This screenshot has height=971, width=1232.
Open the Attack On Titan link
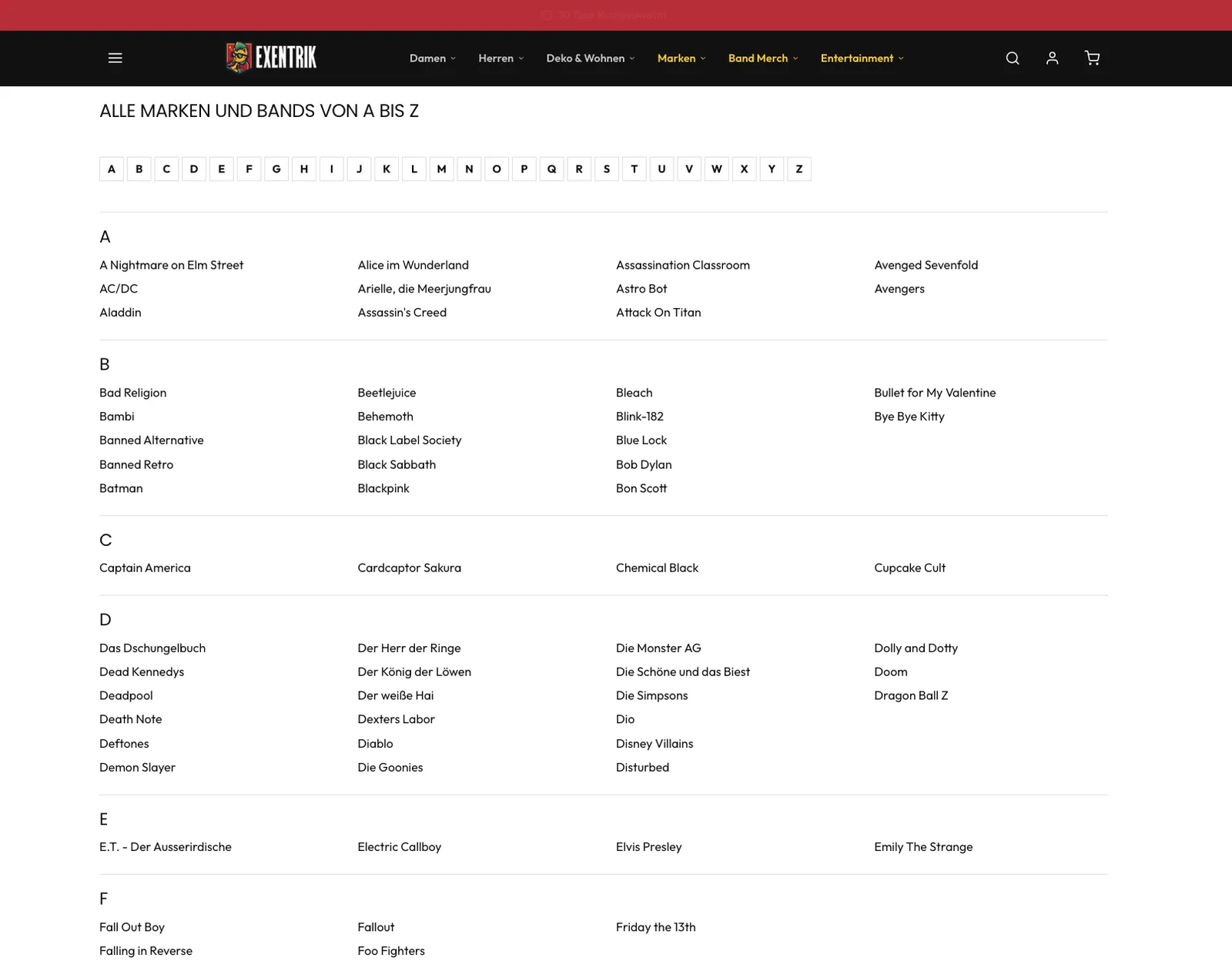[658, 313]
